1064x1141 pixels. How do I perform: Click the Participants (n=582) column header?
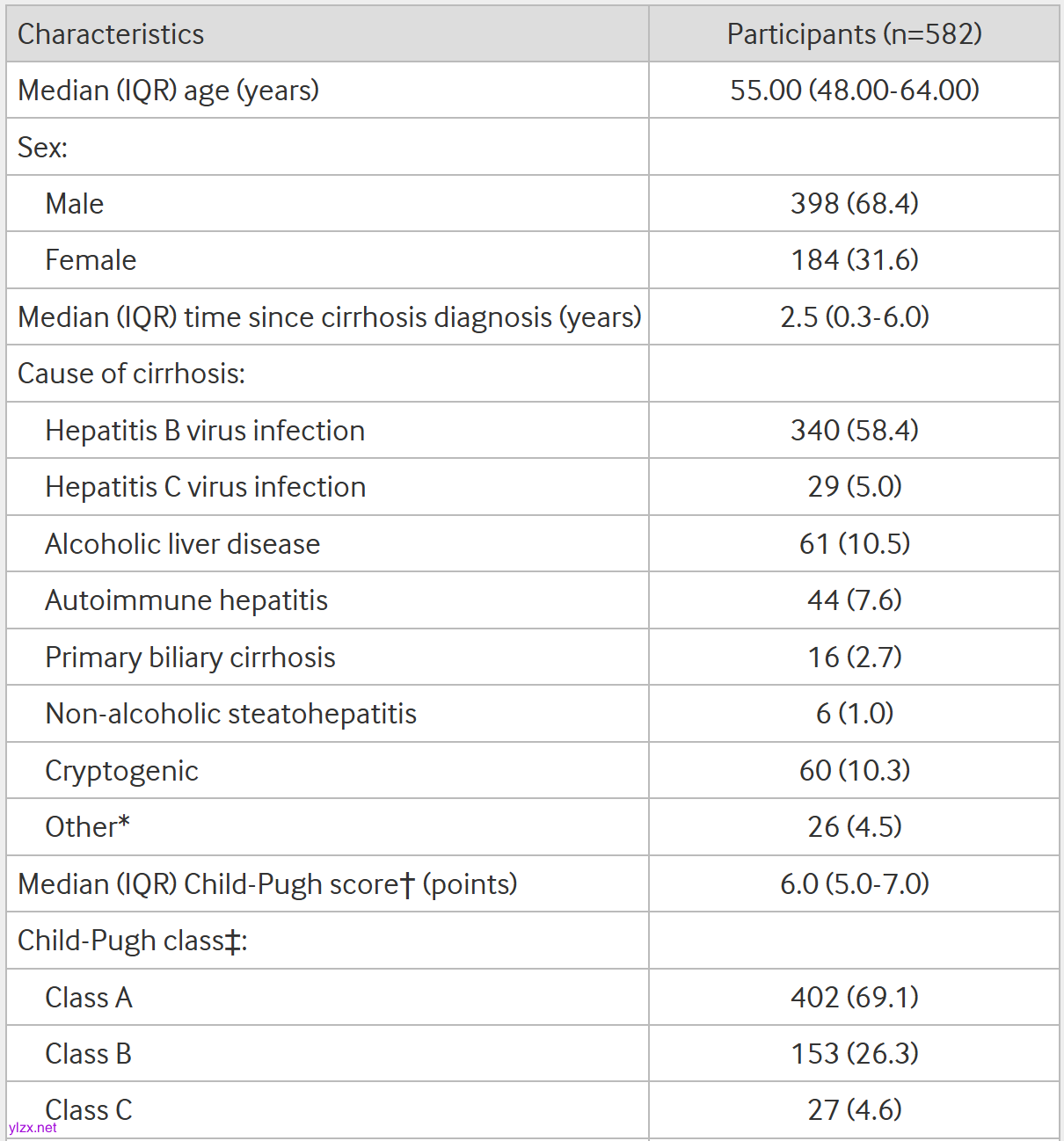point(854,34)
